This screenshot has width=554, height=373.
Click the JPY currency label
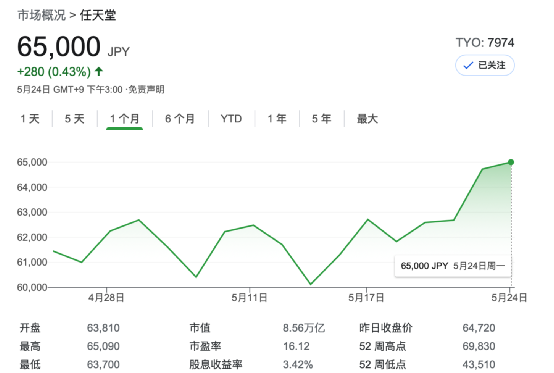pyautogui.click(x=119, y=52)
